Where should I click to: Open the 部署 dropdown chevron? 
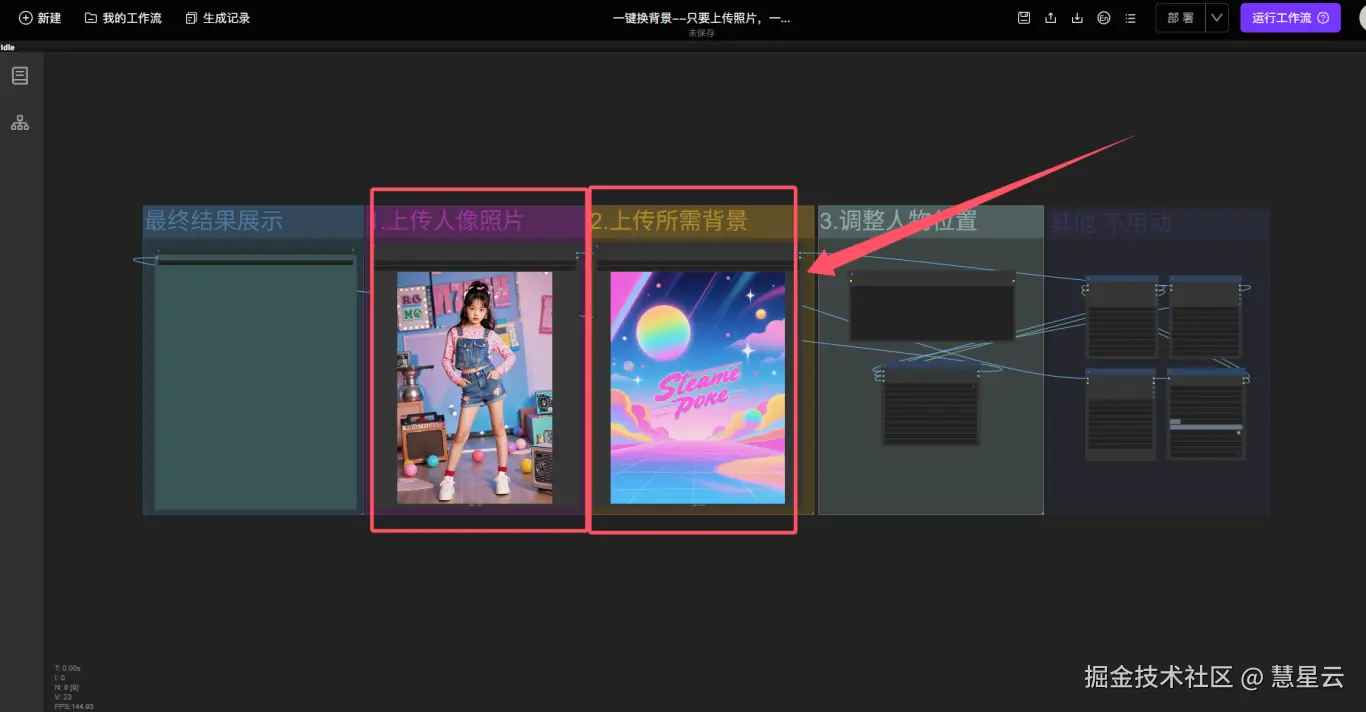(1216, 17)
